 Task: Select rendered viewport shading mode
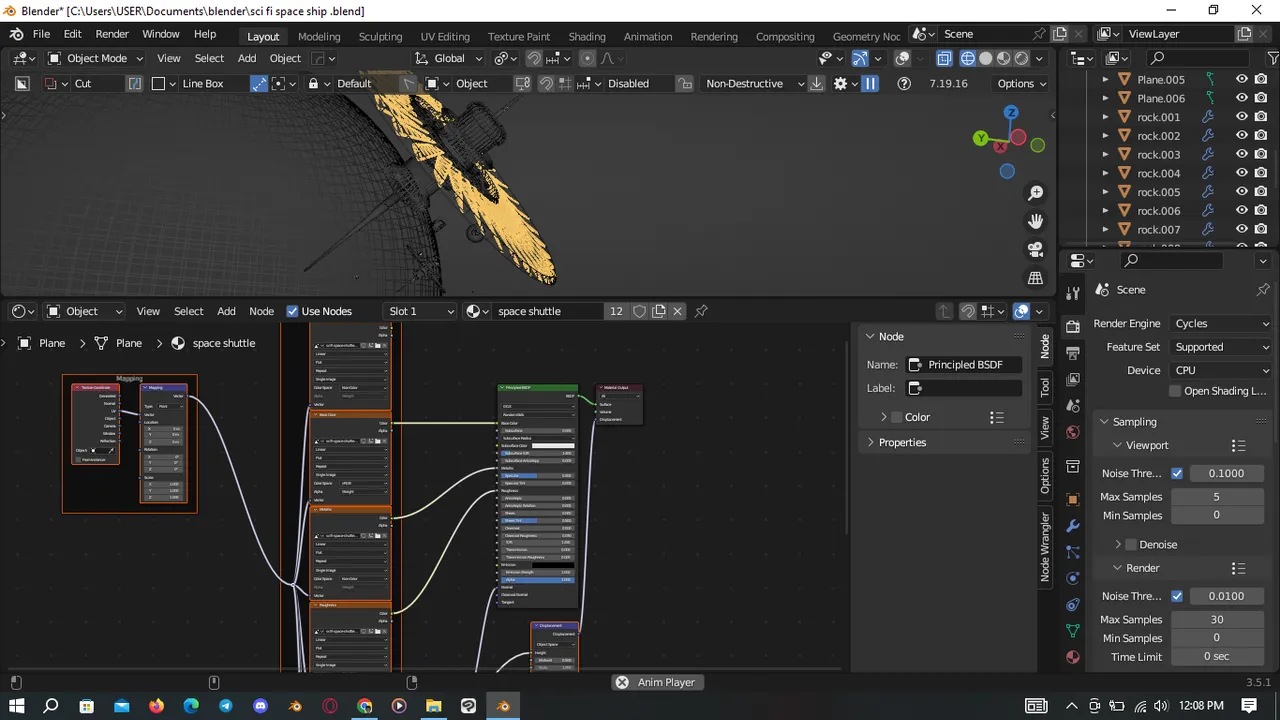tap(1022, 58)
